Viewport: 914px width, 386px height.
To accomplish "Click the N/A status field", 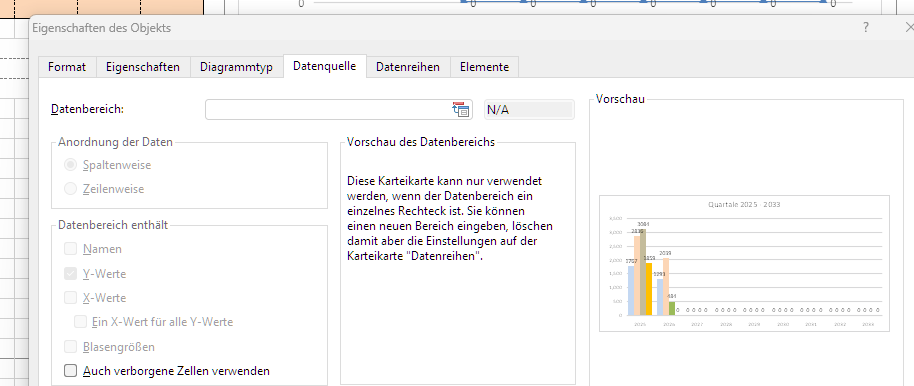I will [x=529, y=110].
